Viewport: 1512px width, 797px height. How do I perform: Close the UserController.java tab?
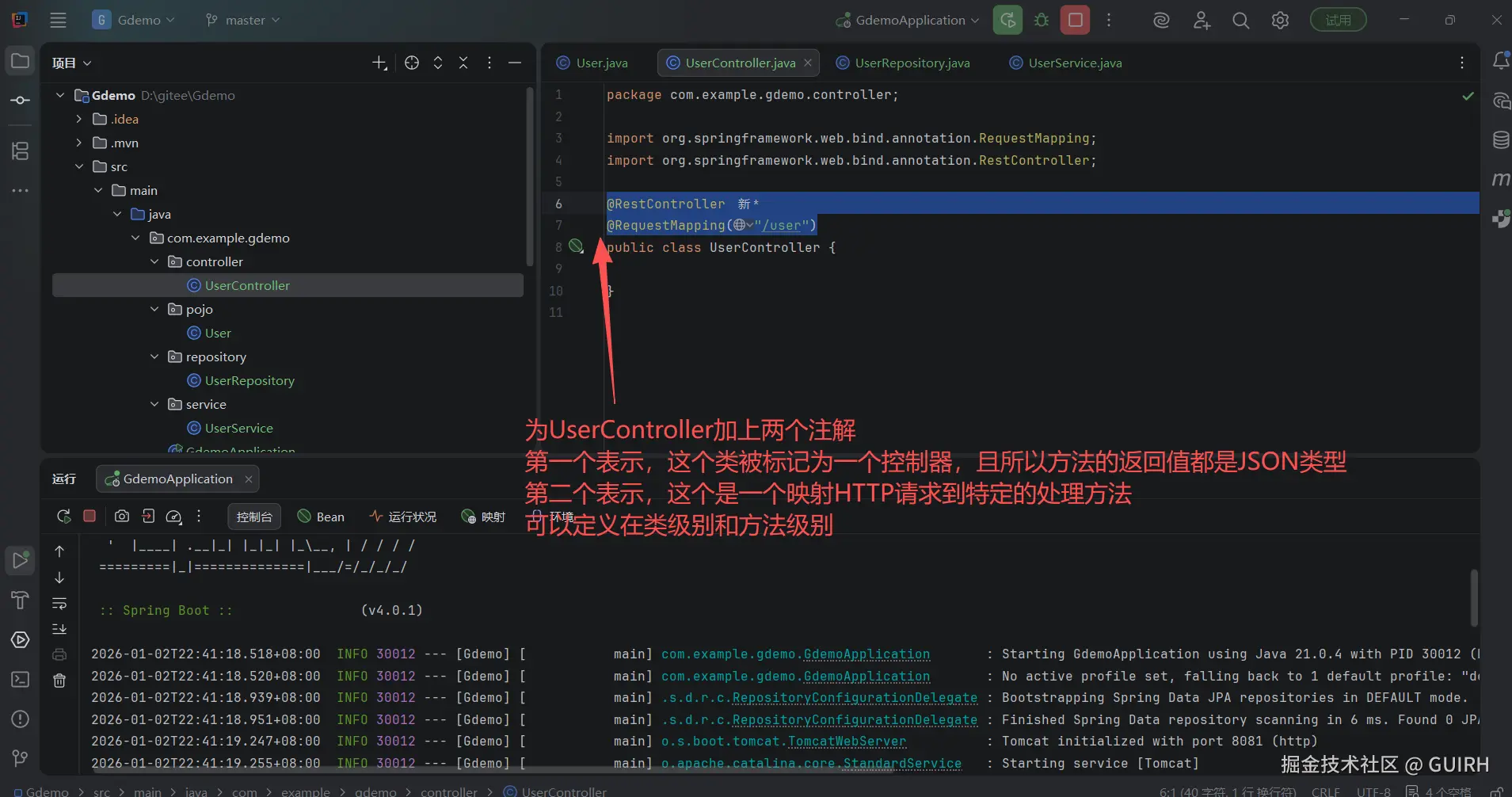coord(808,63)
